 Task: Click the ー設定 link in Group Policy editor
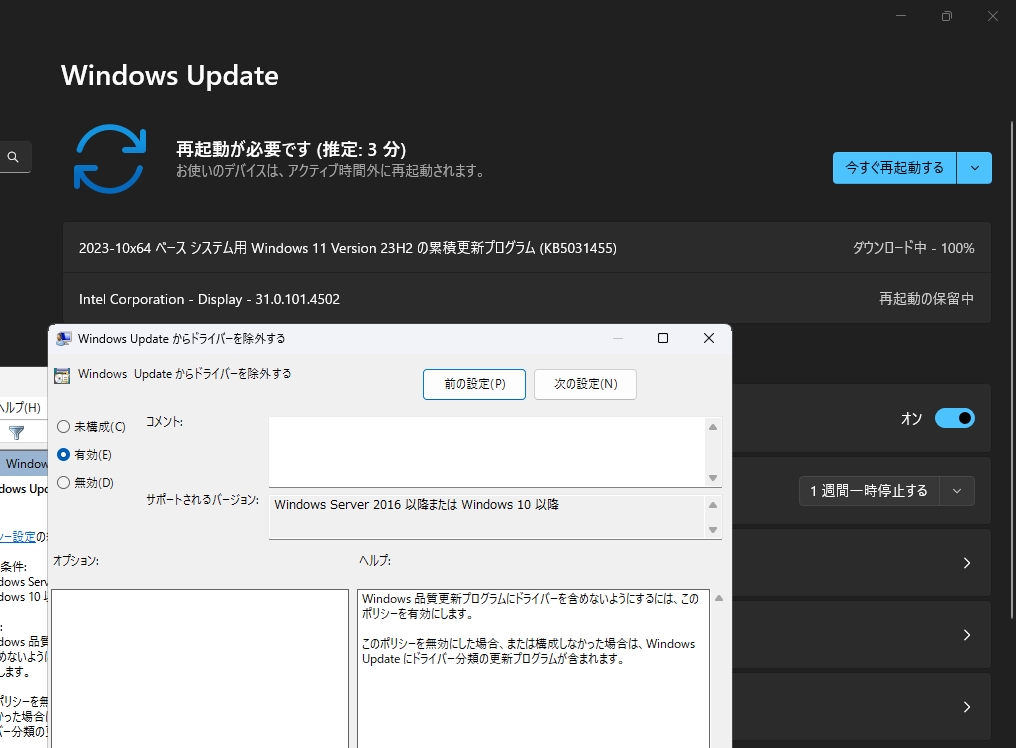click(17, 537)
